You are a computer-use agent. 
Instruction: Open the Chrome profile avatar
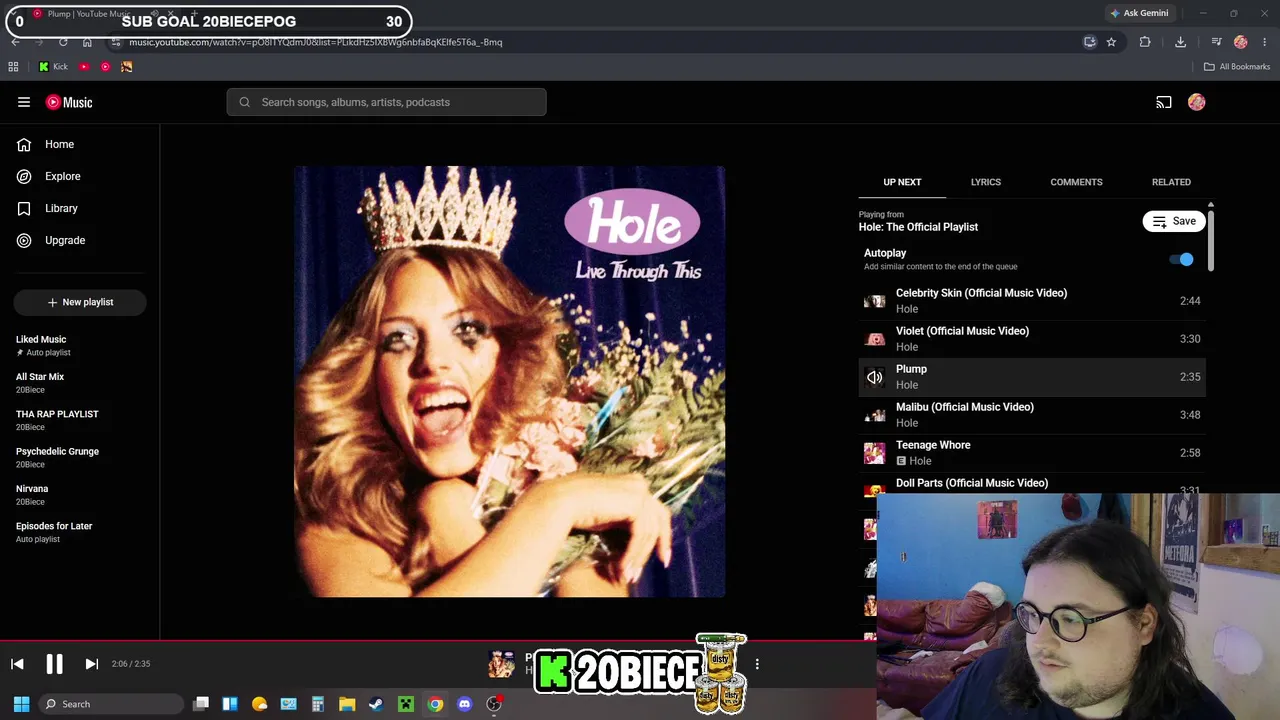click(x=1241, y=42)
